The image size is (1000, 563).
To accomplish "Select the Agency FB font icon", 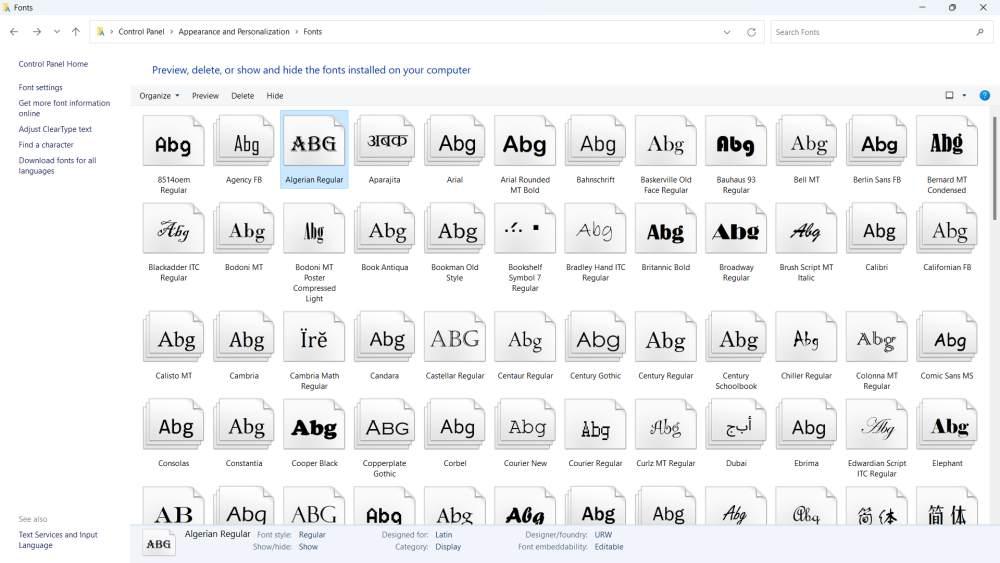I will 244,142.
